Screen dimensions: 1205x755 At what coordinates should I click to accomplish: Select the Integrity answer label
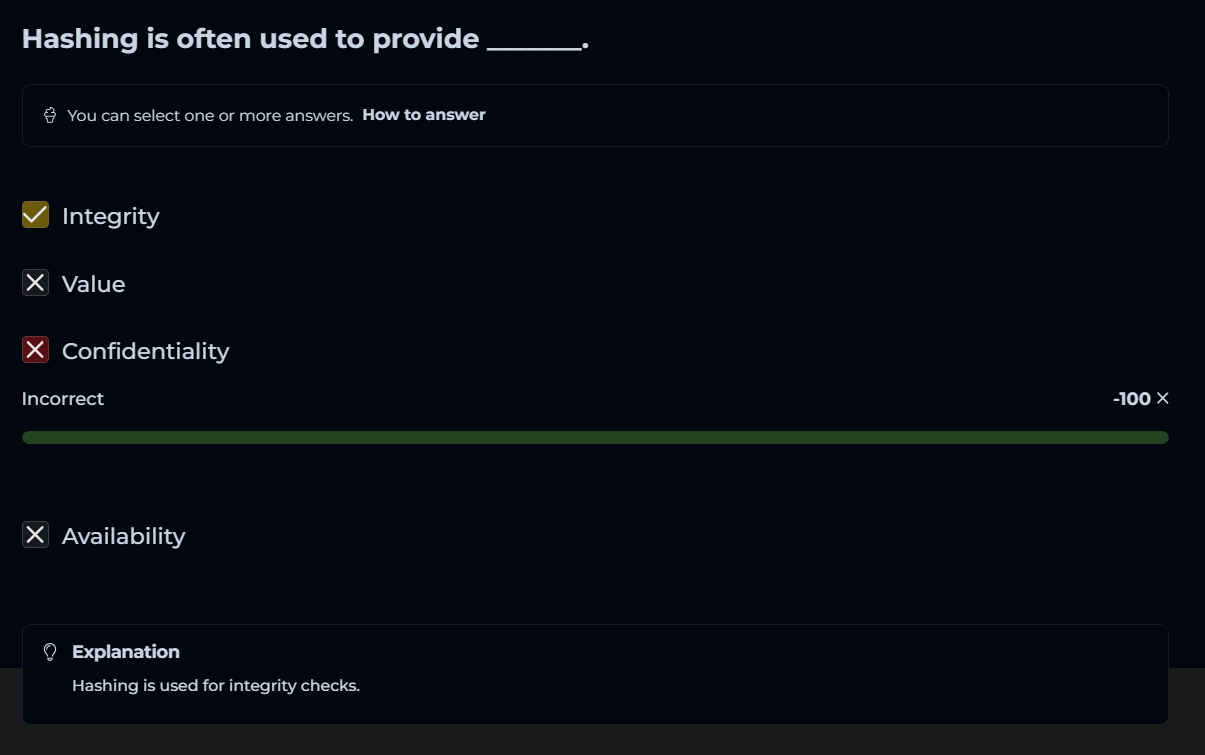tap(110, 216)
